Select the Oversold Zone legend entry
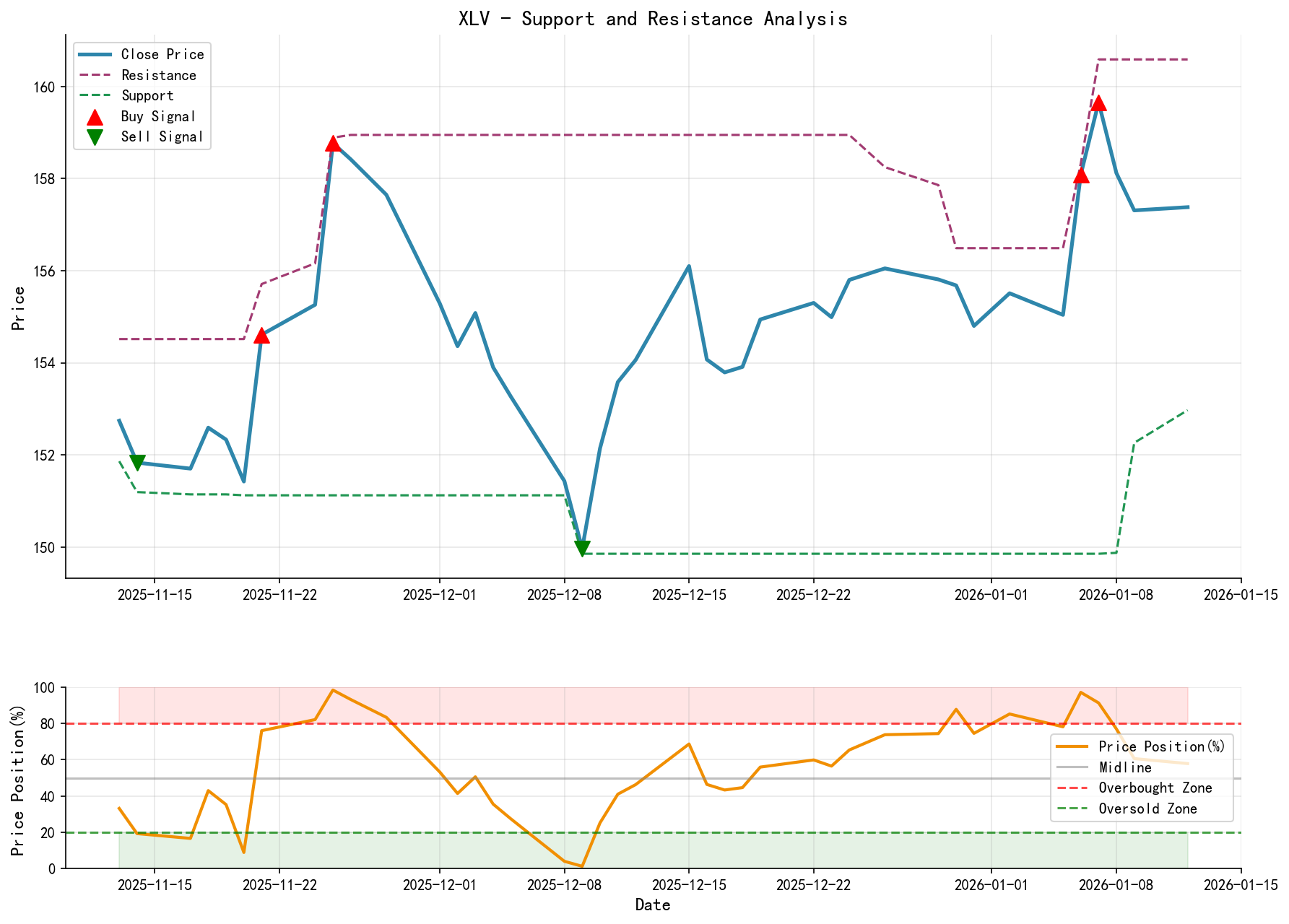Screen dimensions: 1289x924 pyautogui.click(x=1148, y=809)
